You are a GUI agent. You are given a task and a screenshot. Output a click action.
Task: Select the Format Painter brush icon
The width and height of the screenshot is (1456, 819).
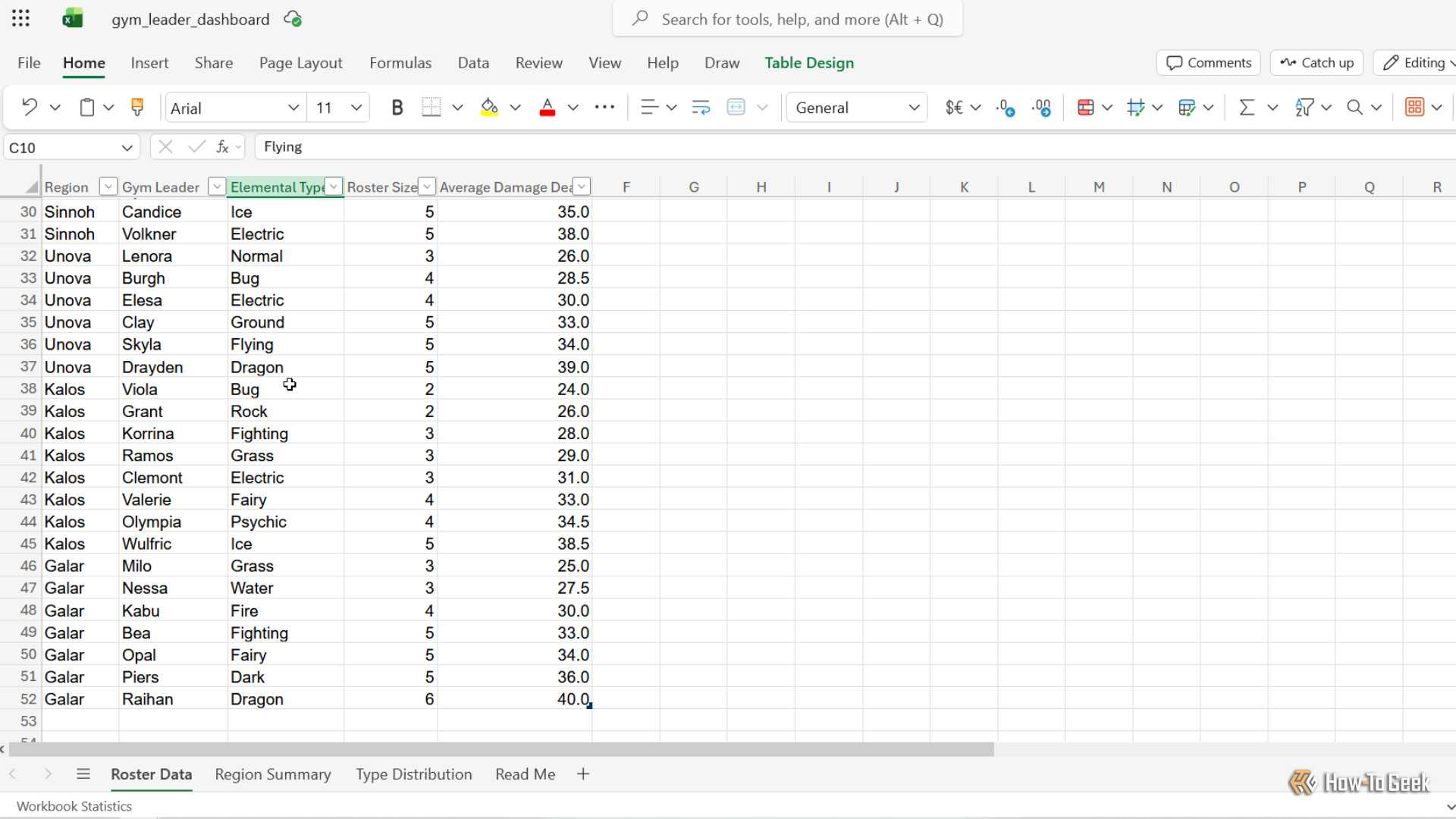point(137,108)
